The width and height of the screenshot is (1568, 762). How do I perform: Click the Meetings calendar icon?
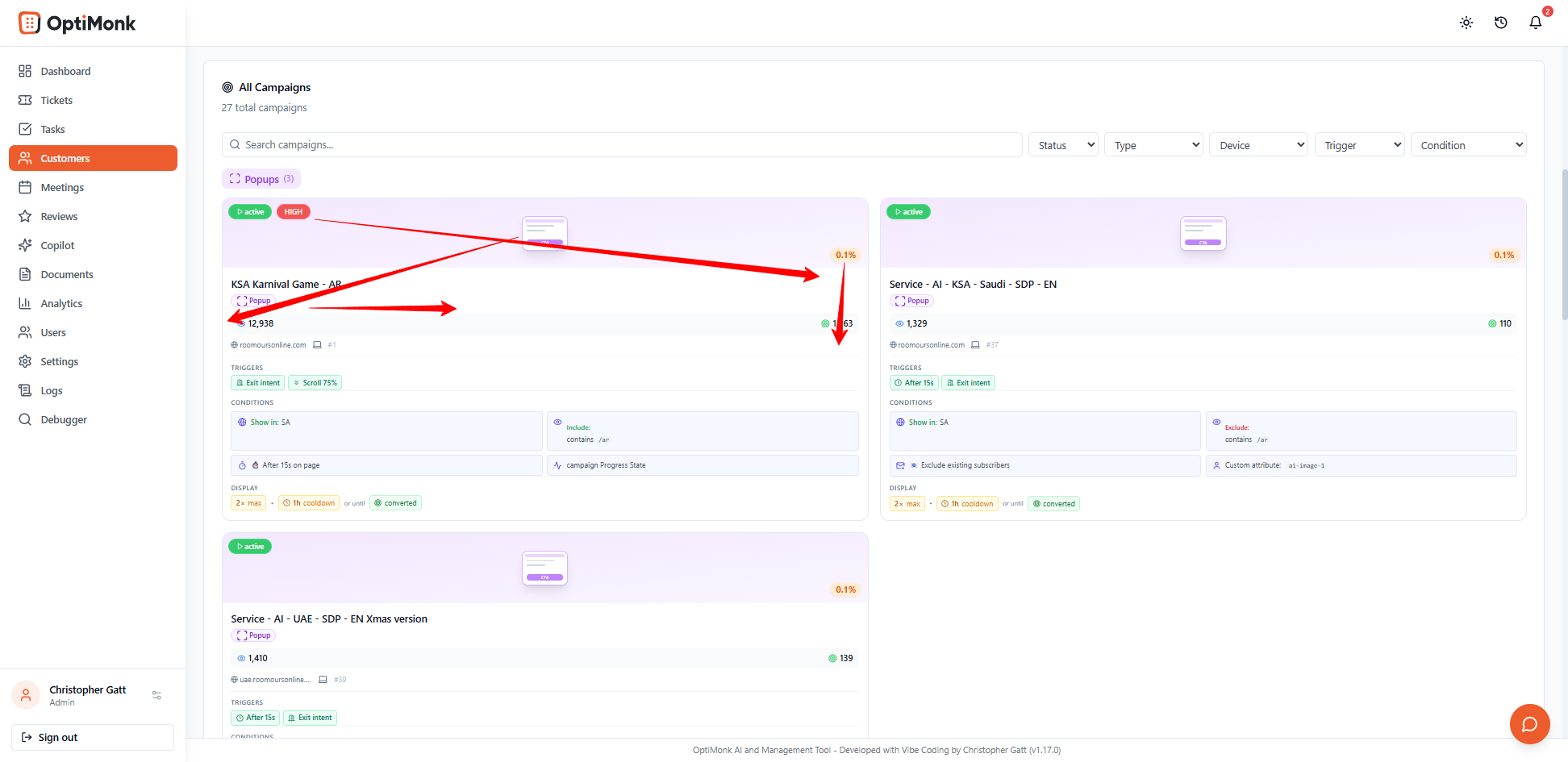(x=25, y=187)
